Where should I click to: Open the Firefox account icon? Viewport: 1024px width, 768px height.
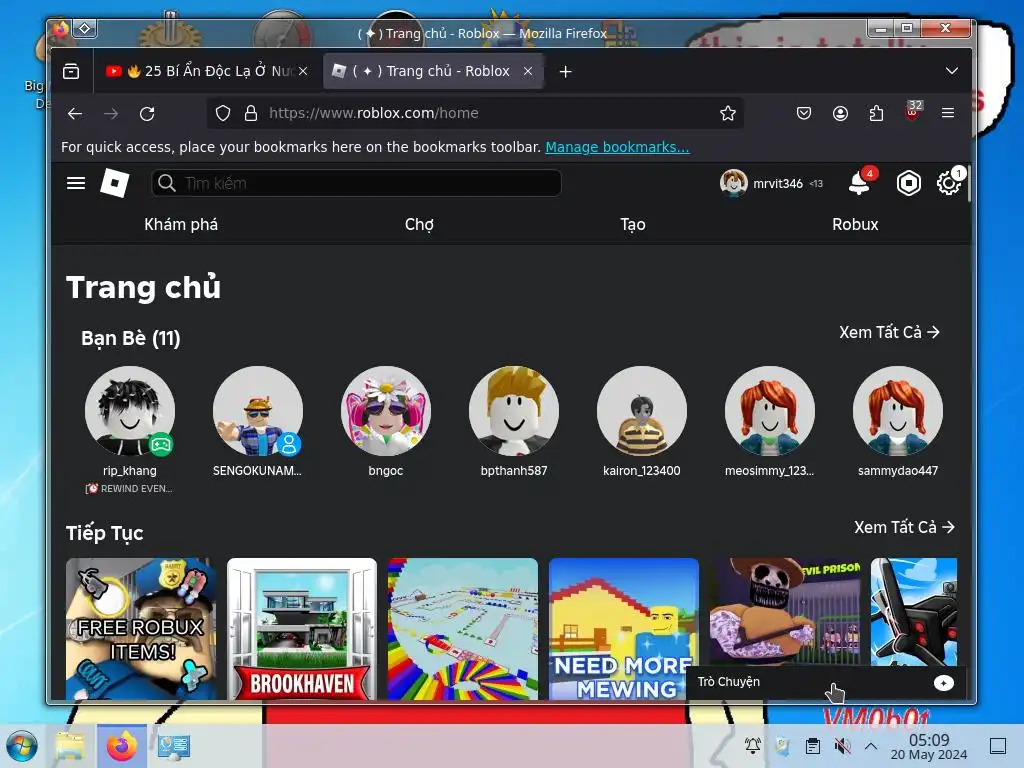pos(840,114)
